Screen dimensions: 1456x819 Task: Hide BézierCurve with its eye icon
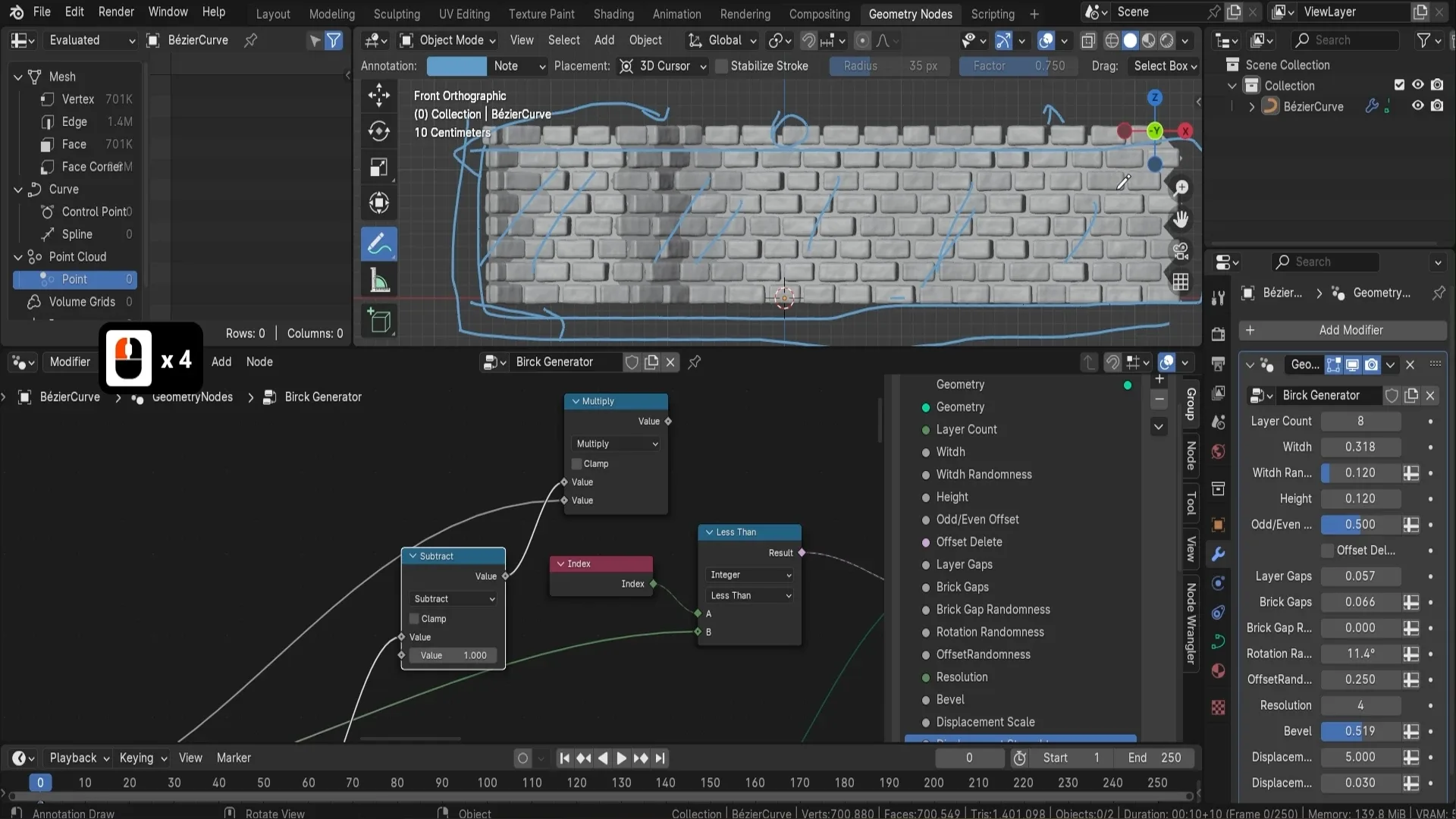(x=1417, y=106)
